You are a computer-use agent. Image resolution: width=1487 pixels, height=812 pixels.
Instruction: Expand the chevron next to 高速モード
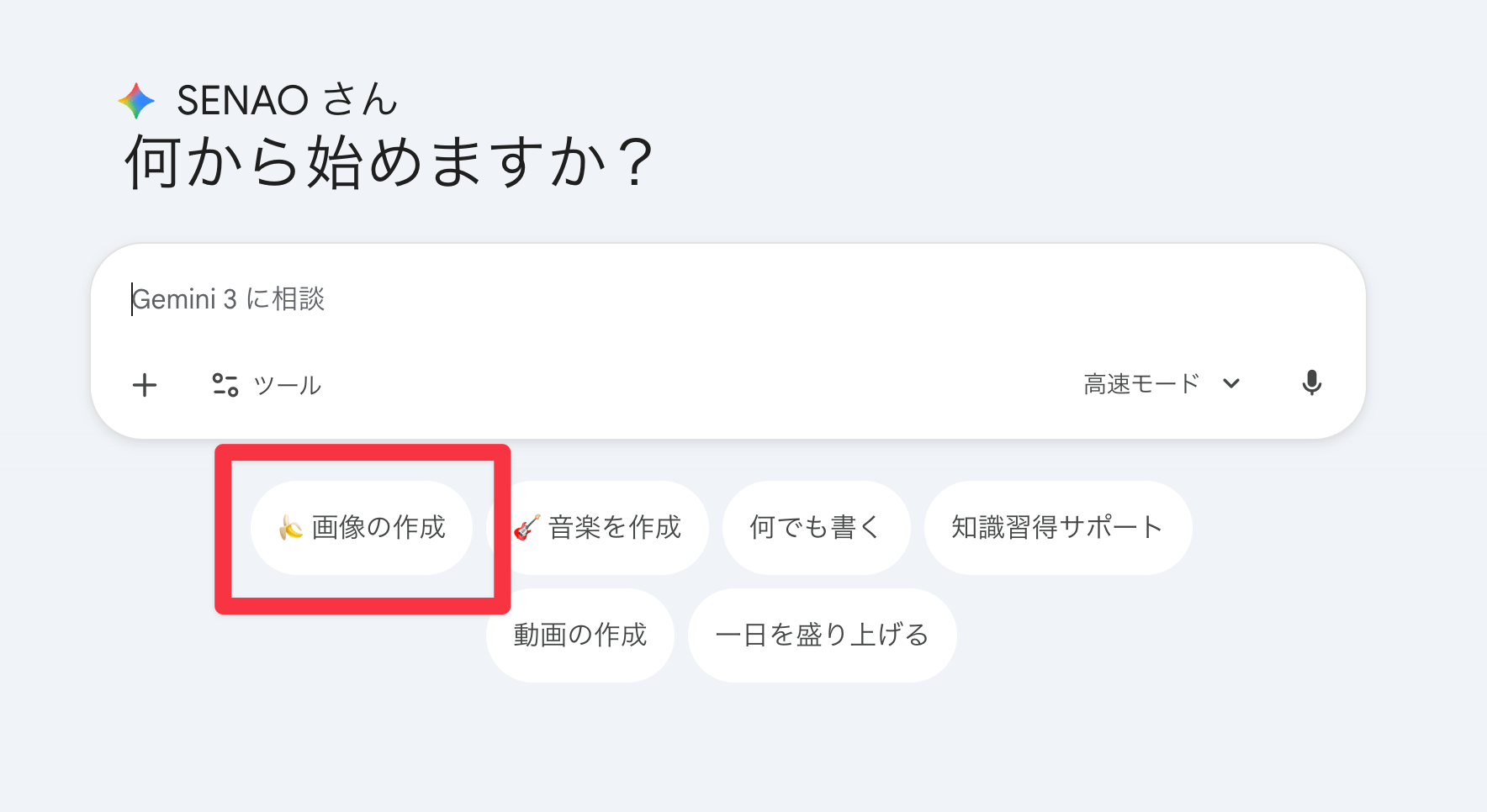point(1231,384)
